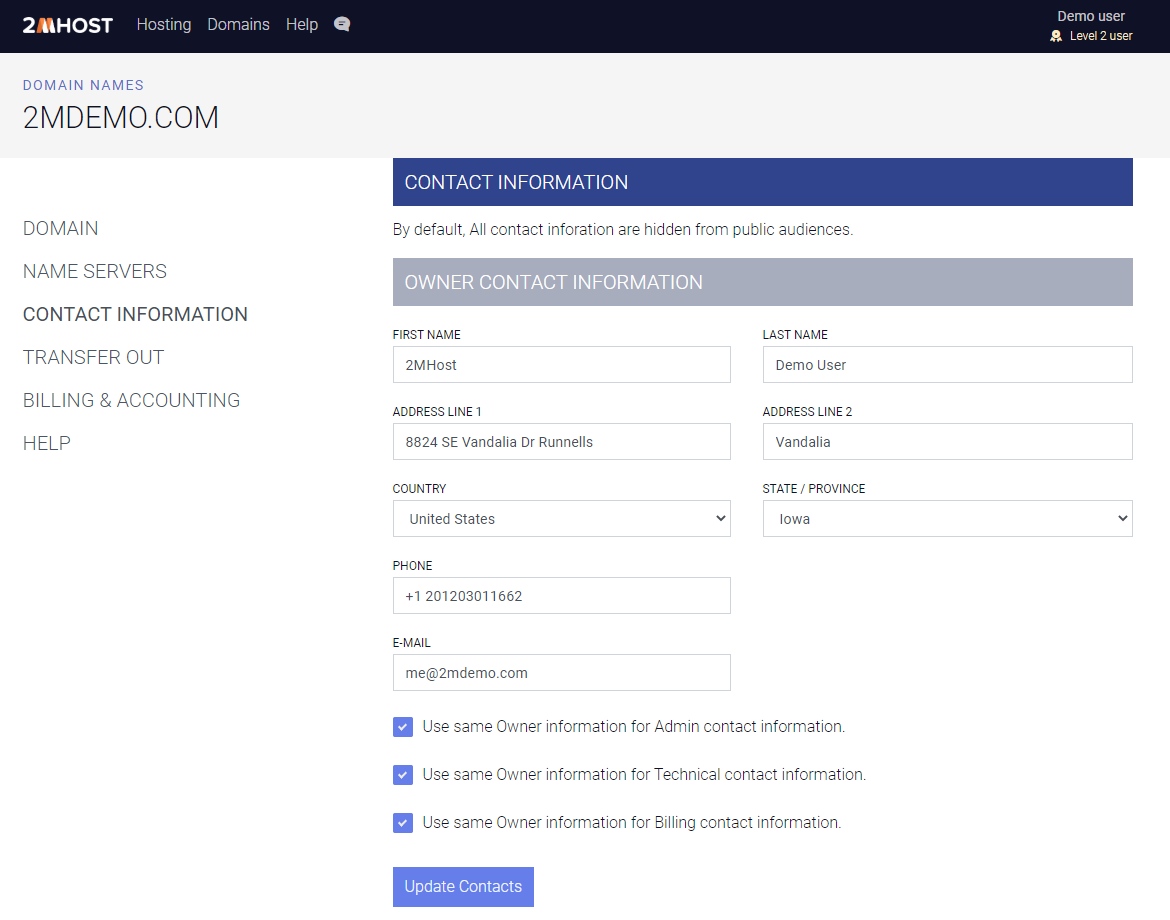
Task: Toggle same Owner info for Technical contact
Action: click(403, 775)
